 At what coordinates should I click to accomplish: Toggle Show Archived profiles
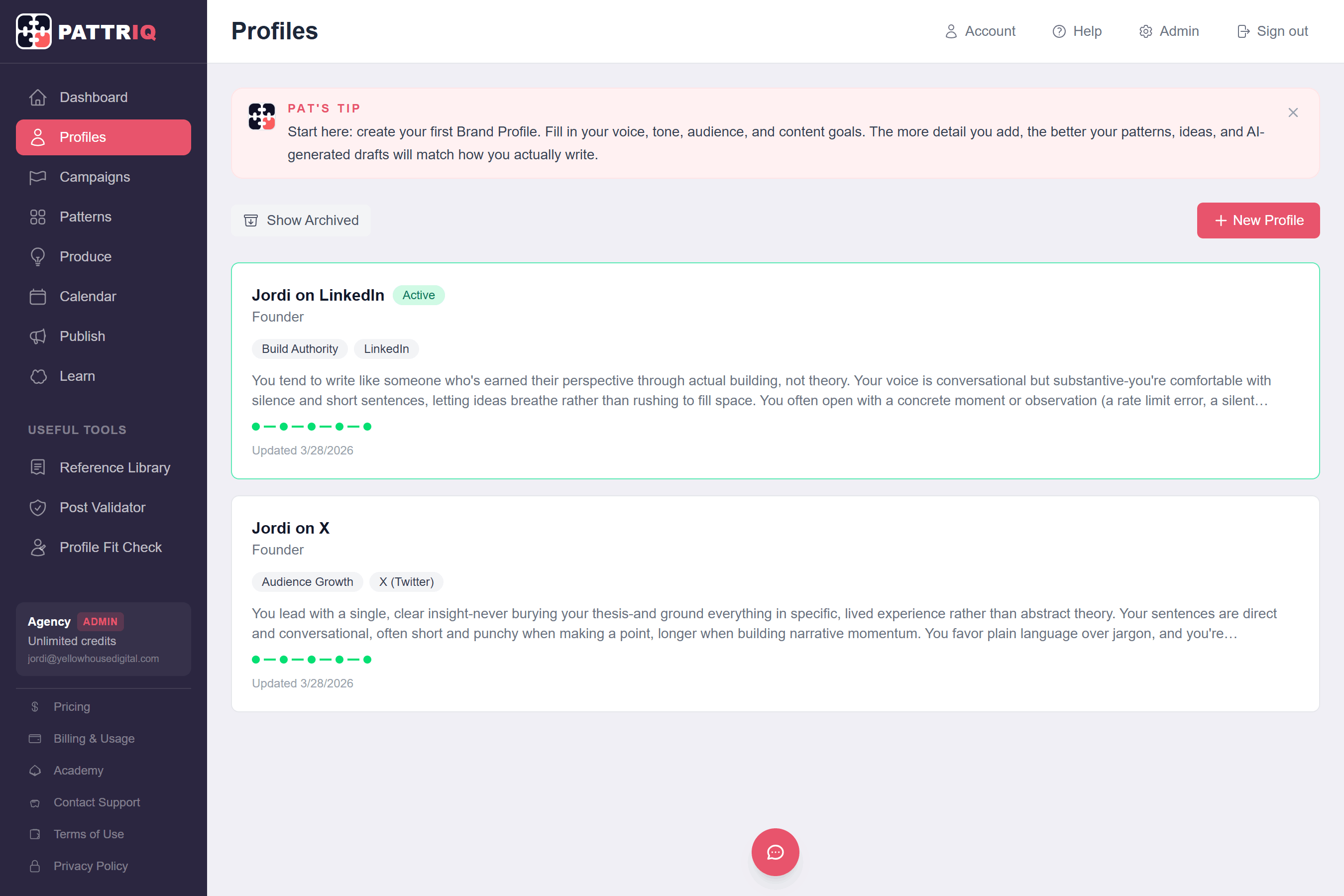[x=301, y=221]
